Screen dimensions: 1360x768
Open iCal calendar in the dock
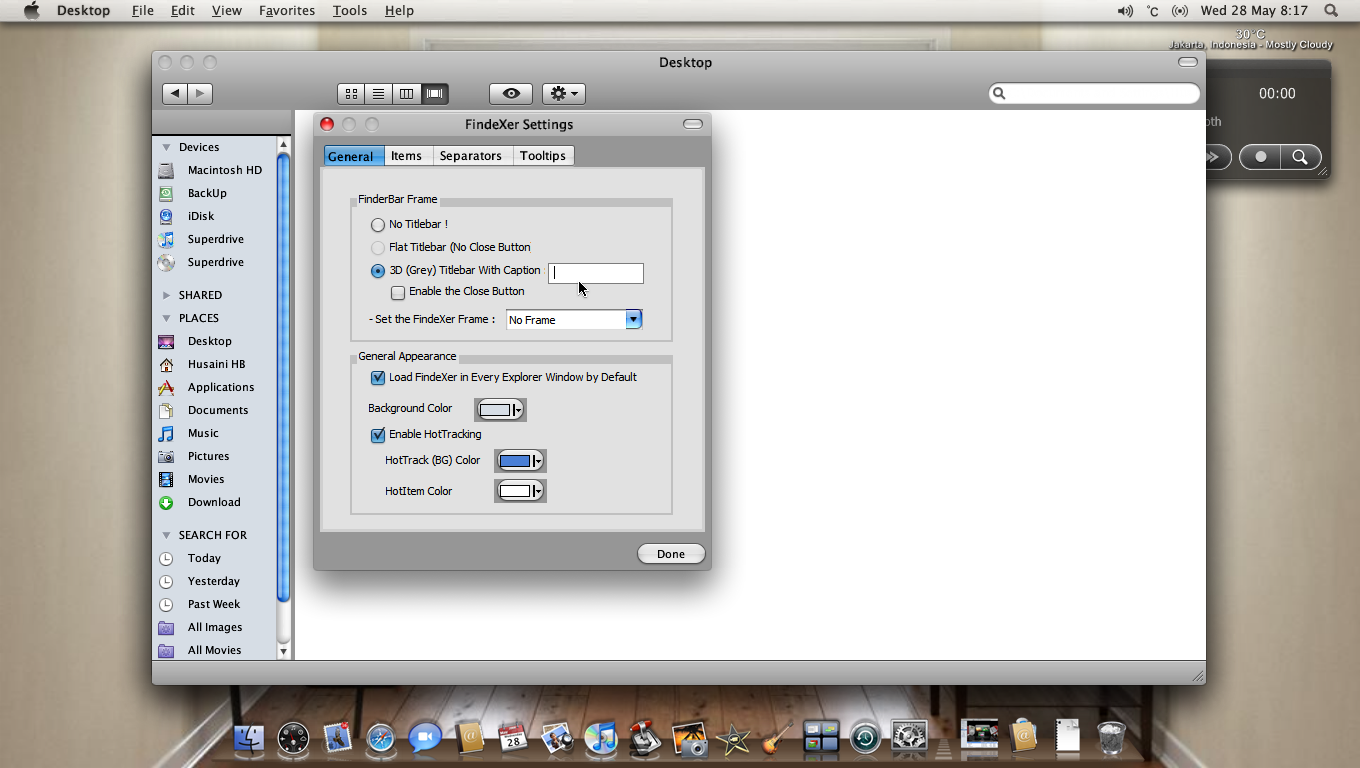click(x=513, y=739)
